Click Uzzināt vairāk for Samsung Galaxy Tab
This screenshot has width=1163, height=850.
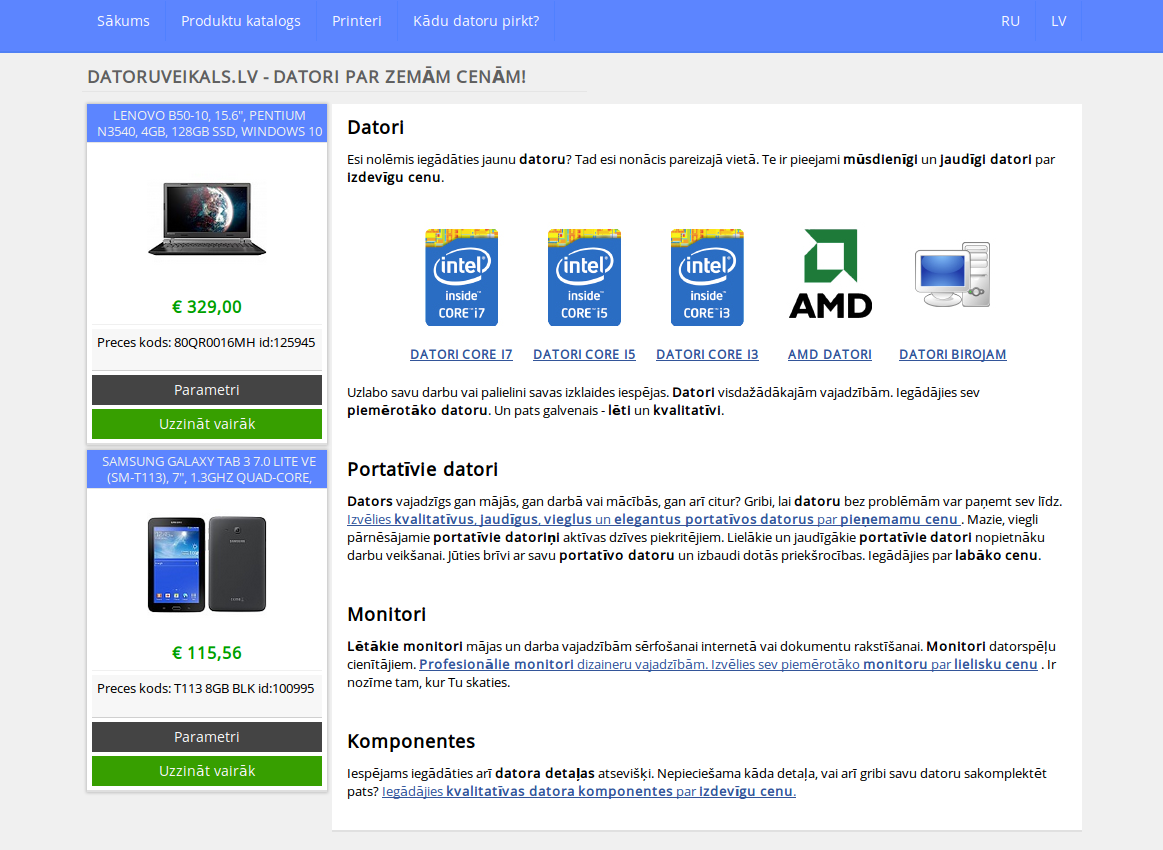click(x=207, y=771)
